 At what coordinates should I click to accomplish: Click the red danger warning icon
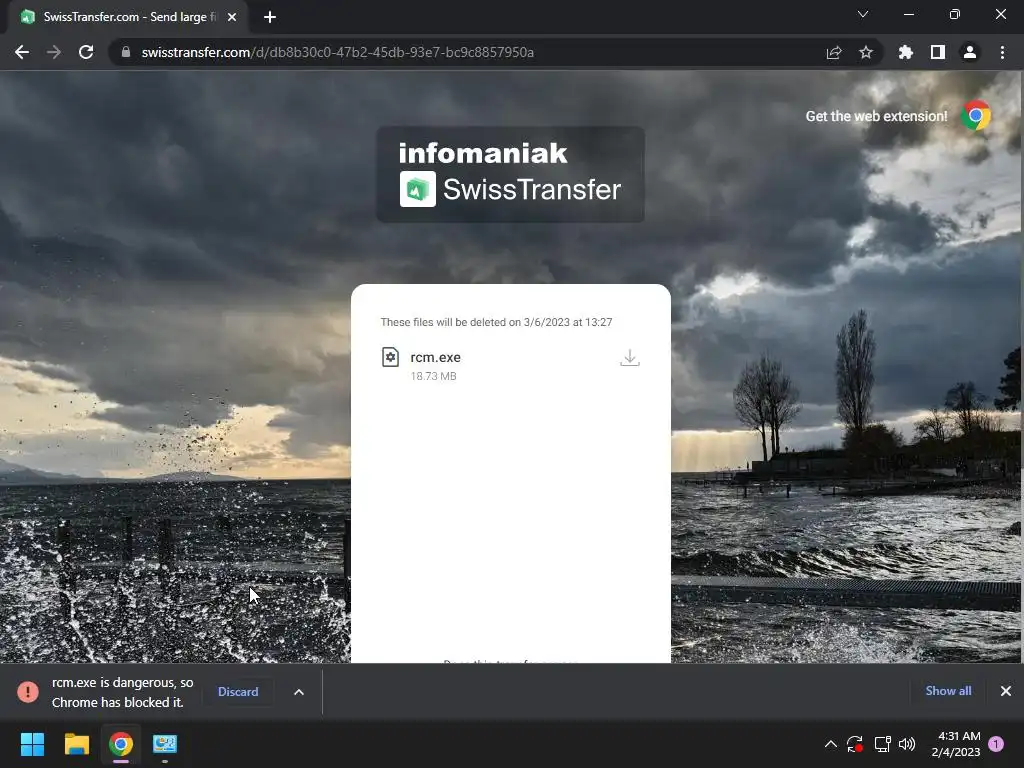(28, 692)
